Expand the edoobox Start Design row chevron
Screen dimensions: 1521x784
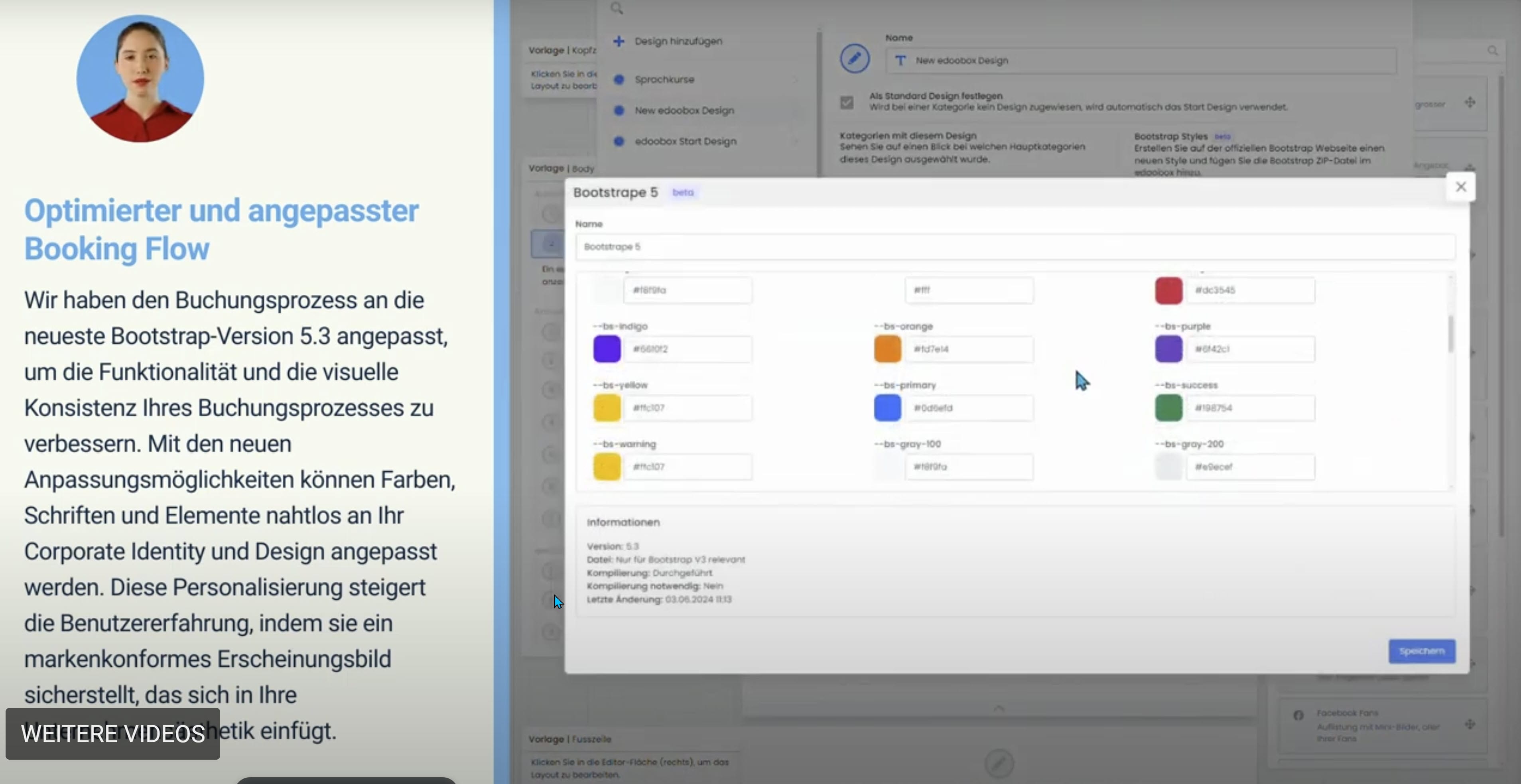point(795,142)
